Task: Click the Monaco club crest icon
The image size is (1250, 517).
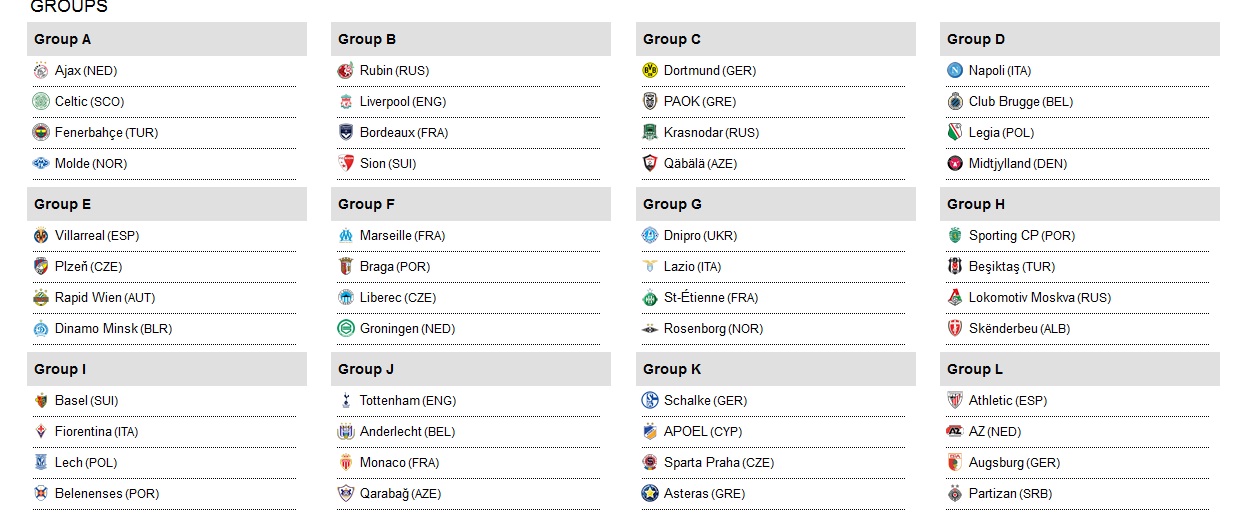Action: (345, 463)
